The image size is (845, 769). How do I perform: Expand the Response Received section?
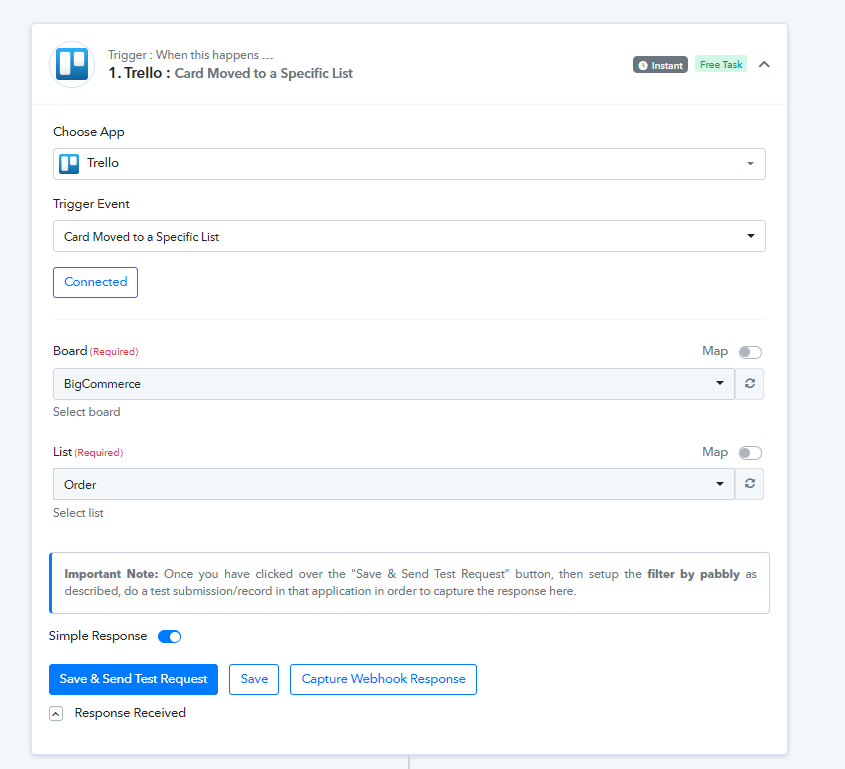coord(56,713)
